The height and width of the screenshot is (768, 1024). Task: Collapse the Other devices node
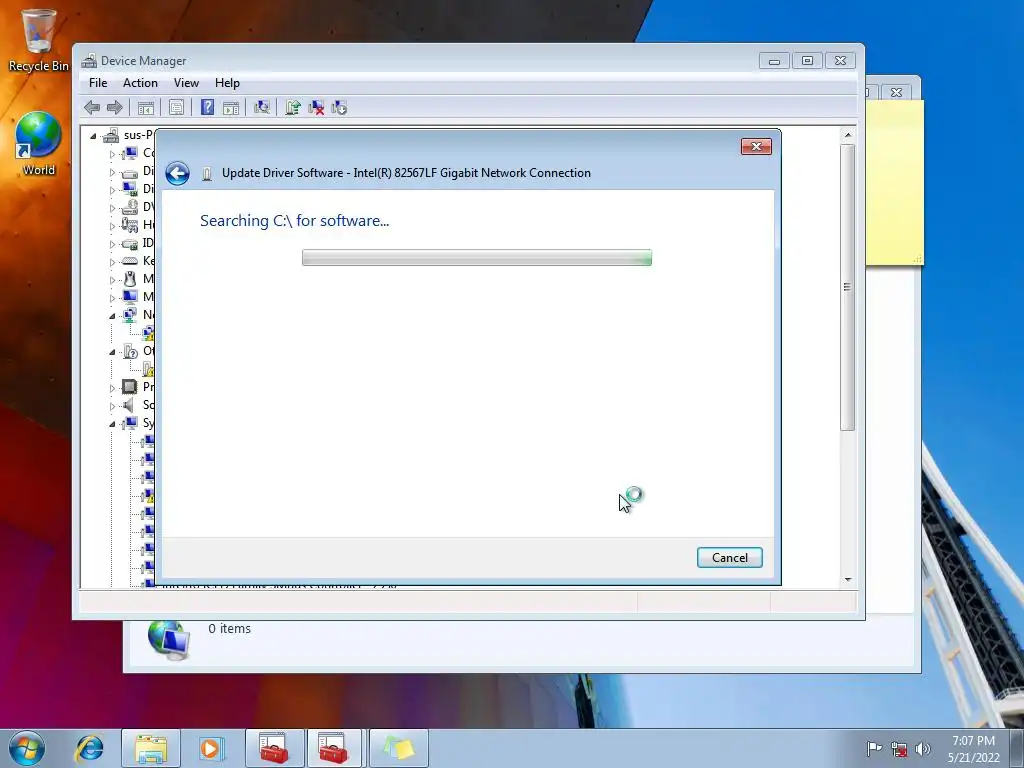112,352
